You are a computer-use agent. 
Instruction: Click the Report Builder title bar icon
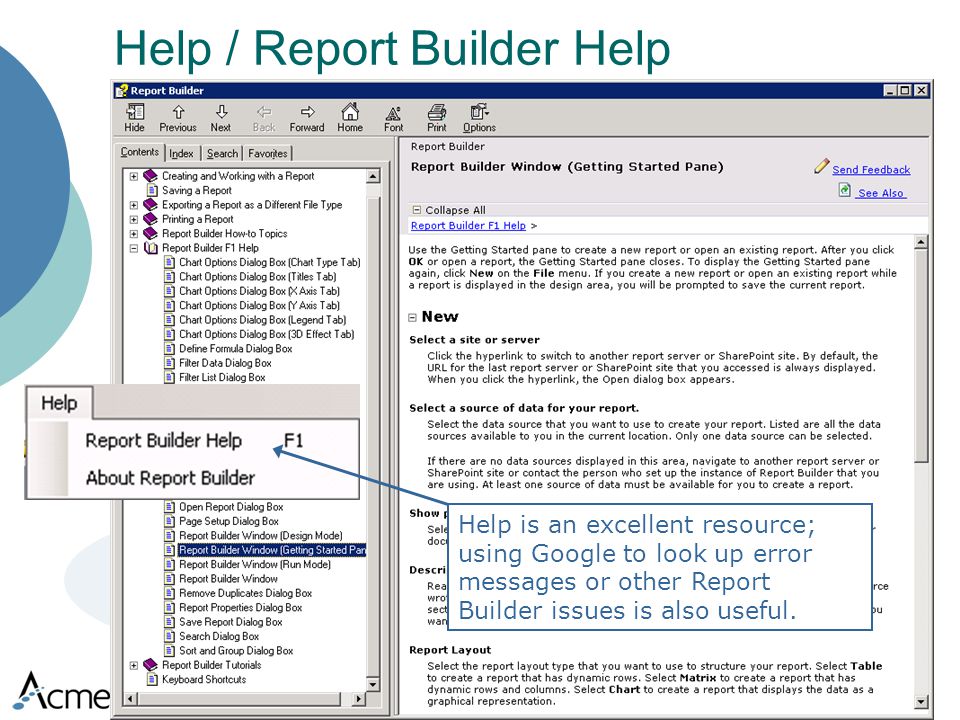click(121, 91)
